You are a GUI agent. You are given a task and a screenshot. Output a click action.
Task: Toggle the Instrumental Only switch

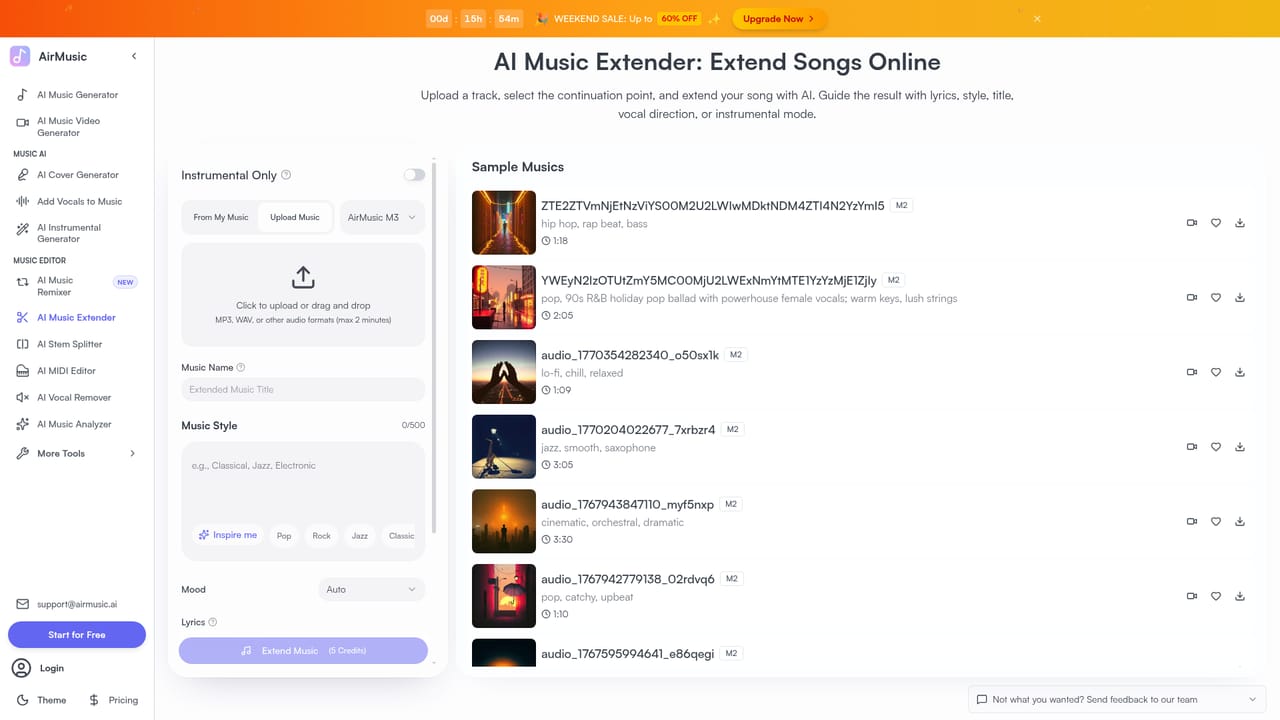pyautogui.click(x=414, y=175)
